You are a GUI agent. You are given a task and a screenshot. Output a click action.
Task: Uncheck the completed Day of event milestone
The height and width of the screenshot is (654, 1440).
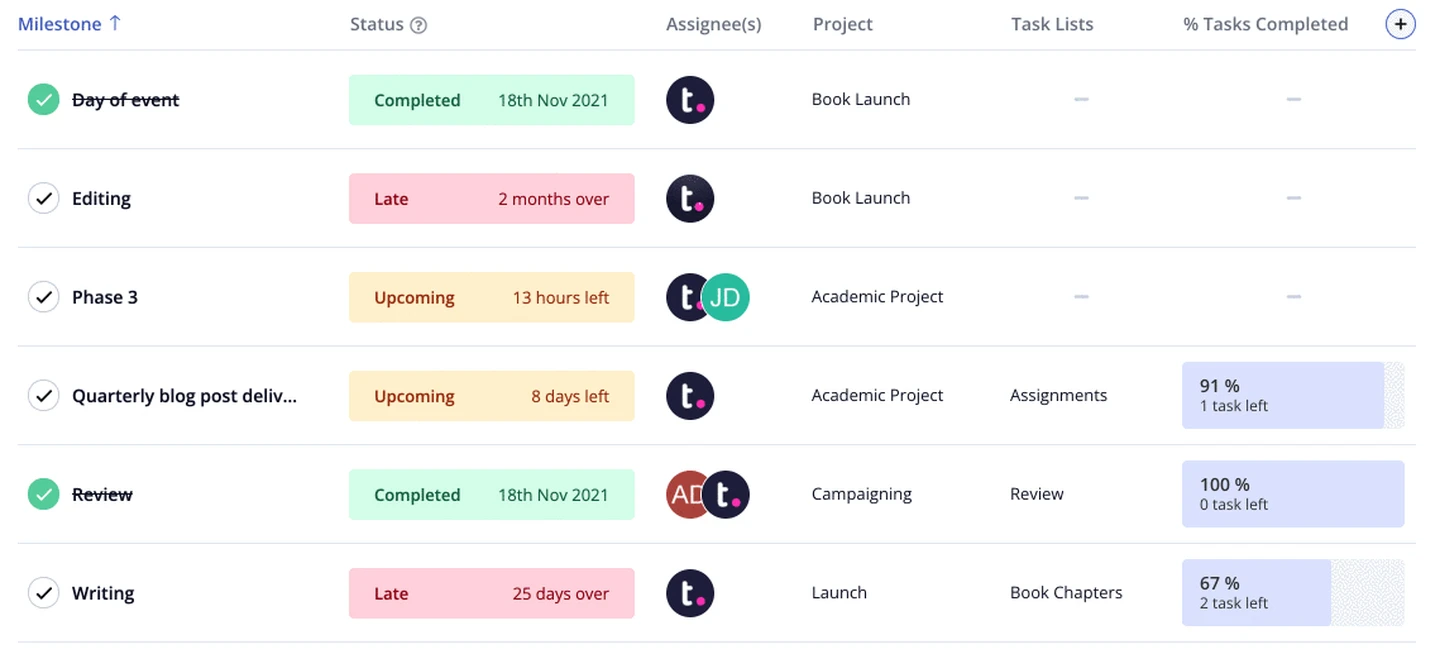click(43, 100)
